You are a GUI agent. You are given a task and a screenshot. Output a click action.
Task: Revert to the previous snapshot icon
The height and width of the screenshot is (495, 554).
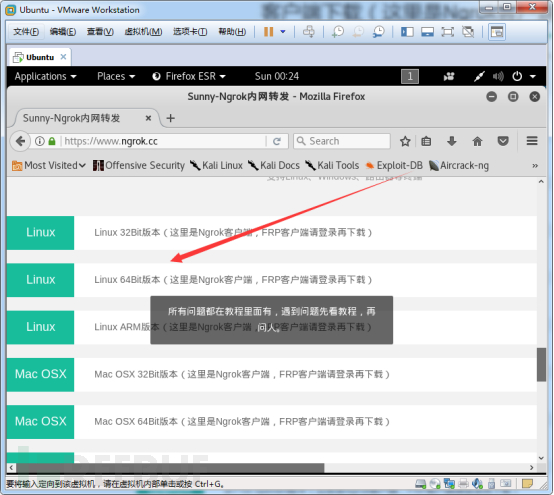point(358,32)
